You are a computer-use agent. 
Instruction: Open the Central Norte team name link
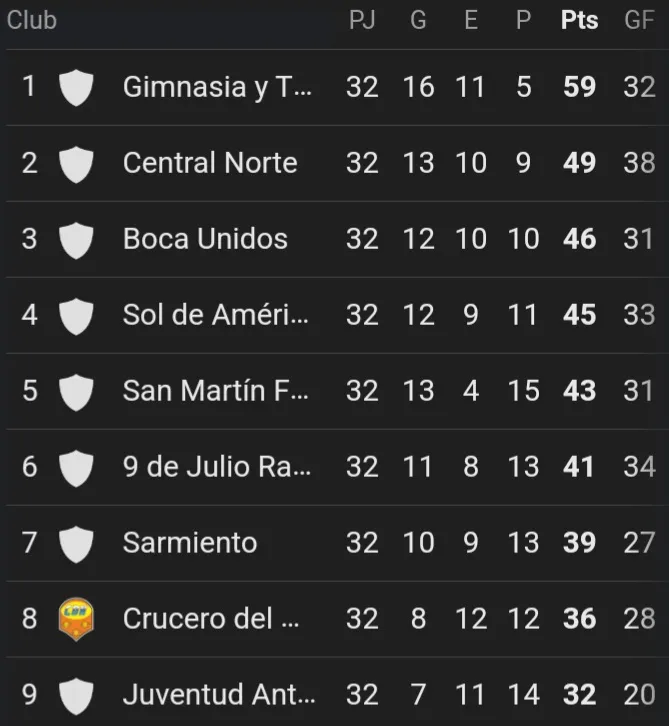coord(210,163)
